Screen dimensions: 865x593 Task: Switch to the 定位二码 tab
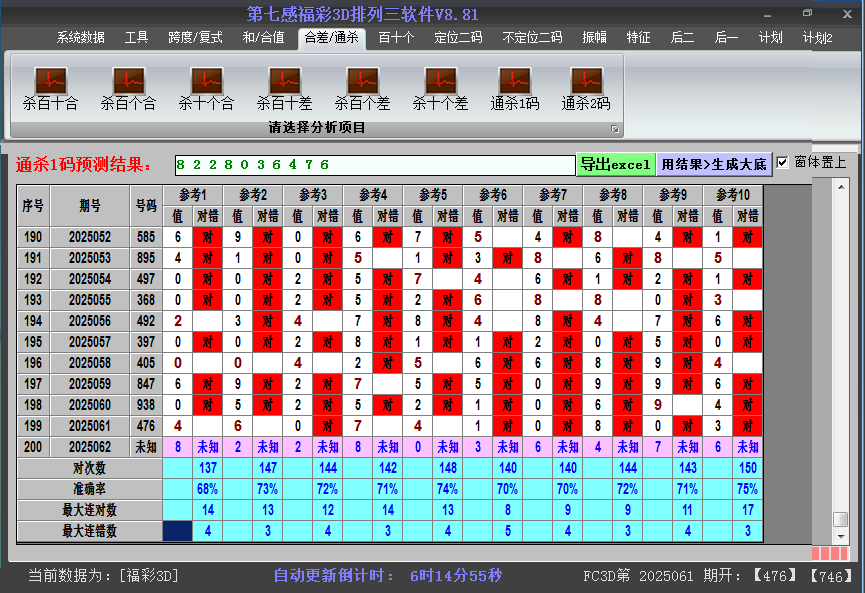point(458,38)
